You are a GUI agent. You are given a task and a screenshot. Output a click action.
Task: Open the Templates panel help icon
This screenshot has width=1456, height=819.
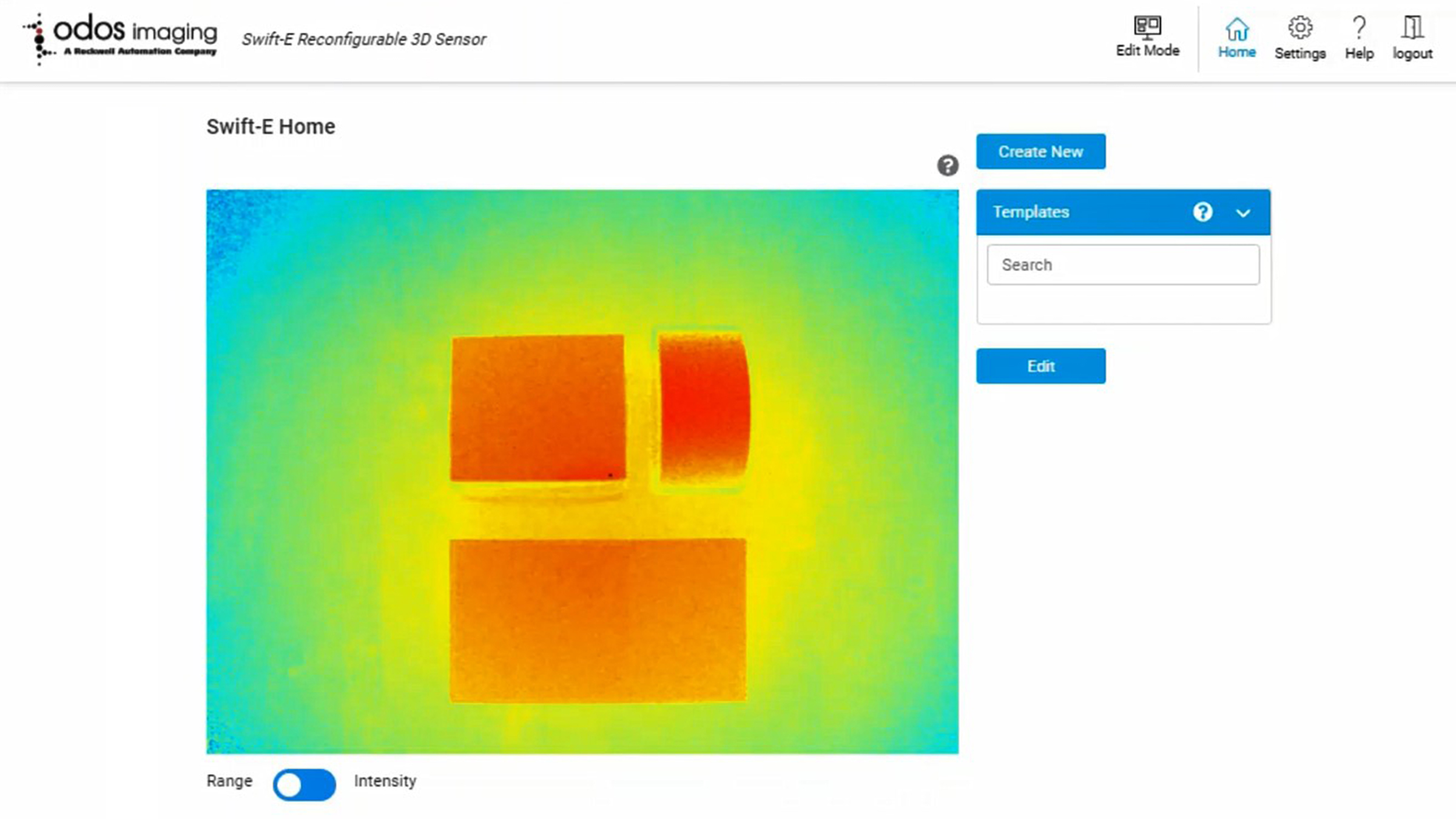point(1202,212)
